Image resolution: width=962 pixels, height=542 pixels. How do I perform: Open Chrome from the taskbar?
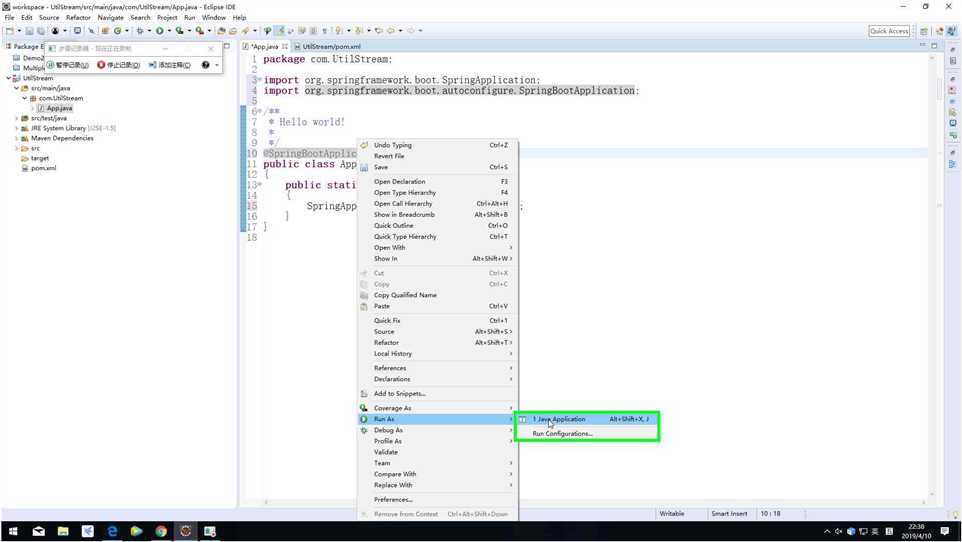(161, 531)
